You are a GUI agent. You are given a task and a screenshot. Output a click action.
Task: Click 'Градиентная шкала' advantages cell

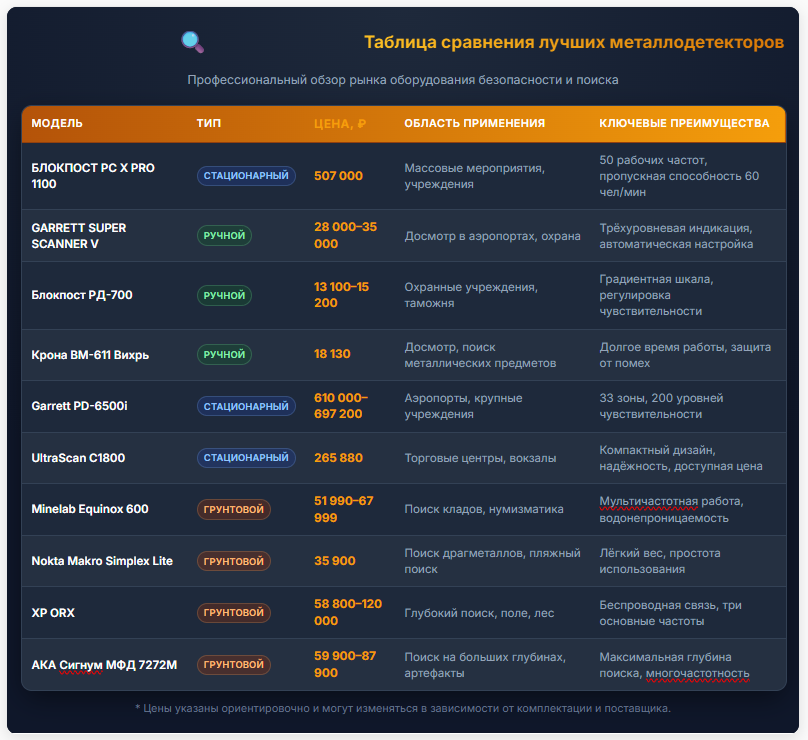point(656,295)
